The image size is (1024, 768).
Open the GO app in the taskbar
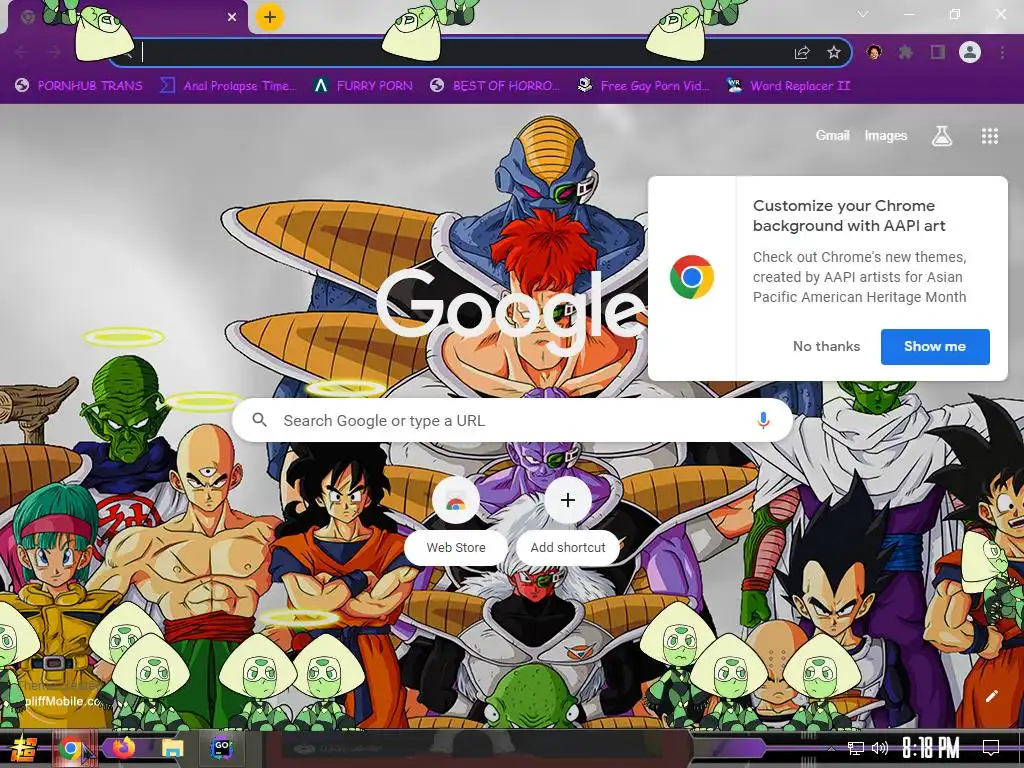(222, 748)
